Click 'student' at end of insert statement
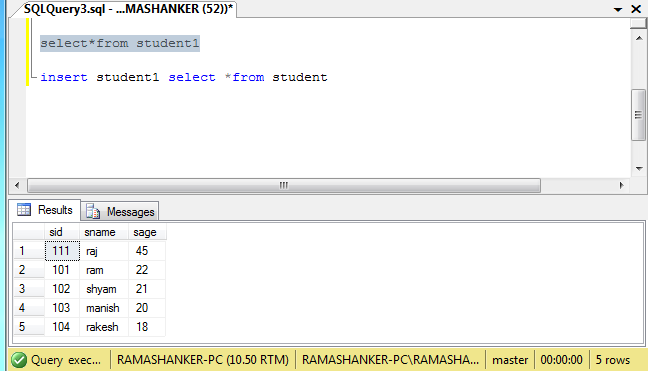648x371 pixels. pos(300,77)
